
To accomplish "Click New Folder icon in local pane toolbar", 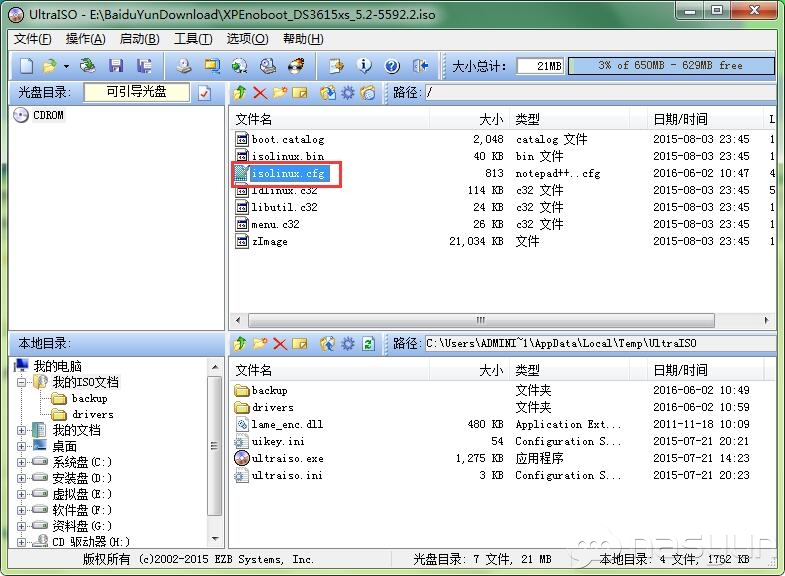I will 260,343.
